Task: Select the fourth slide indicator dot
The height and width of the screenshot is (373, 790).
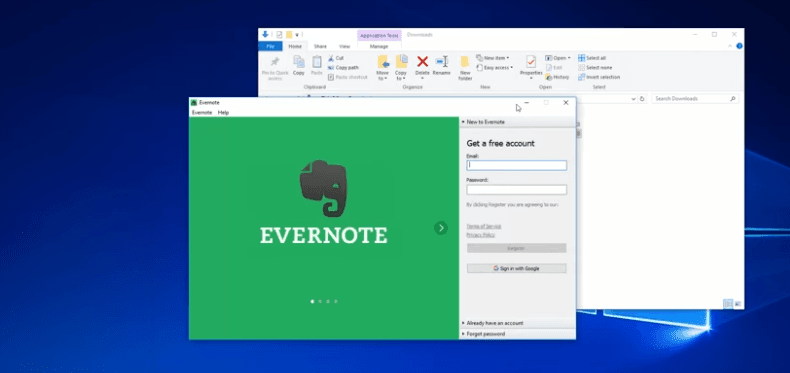Action: coord(336,301)
